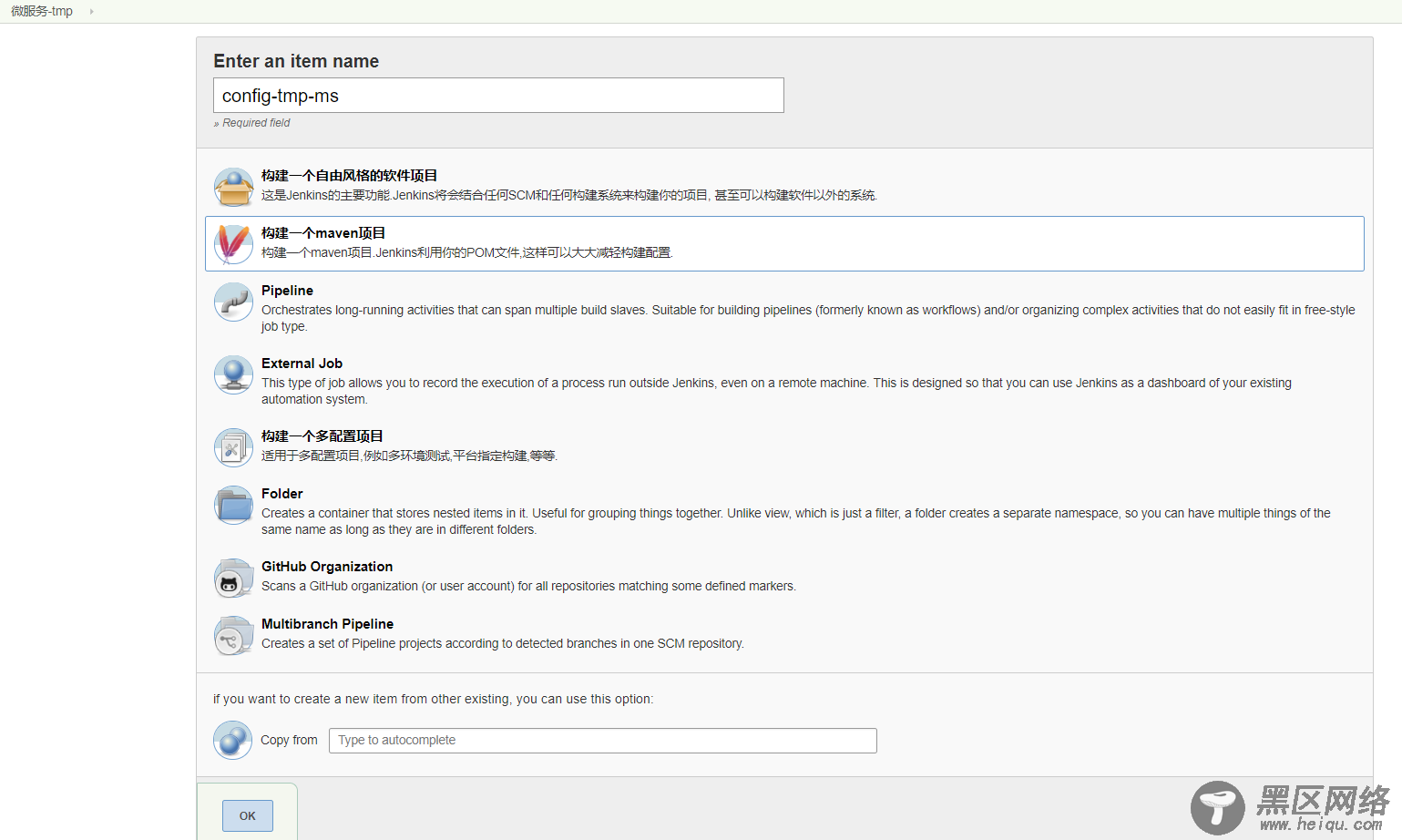1402x840 pixels.
Task: Click the Copy from spheres icon
Action: [232, 740]
